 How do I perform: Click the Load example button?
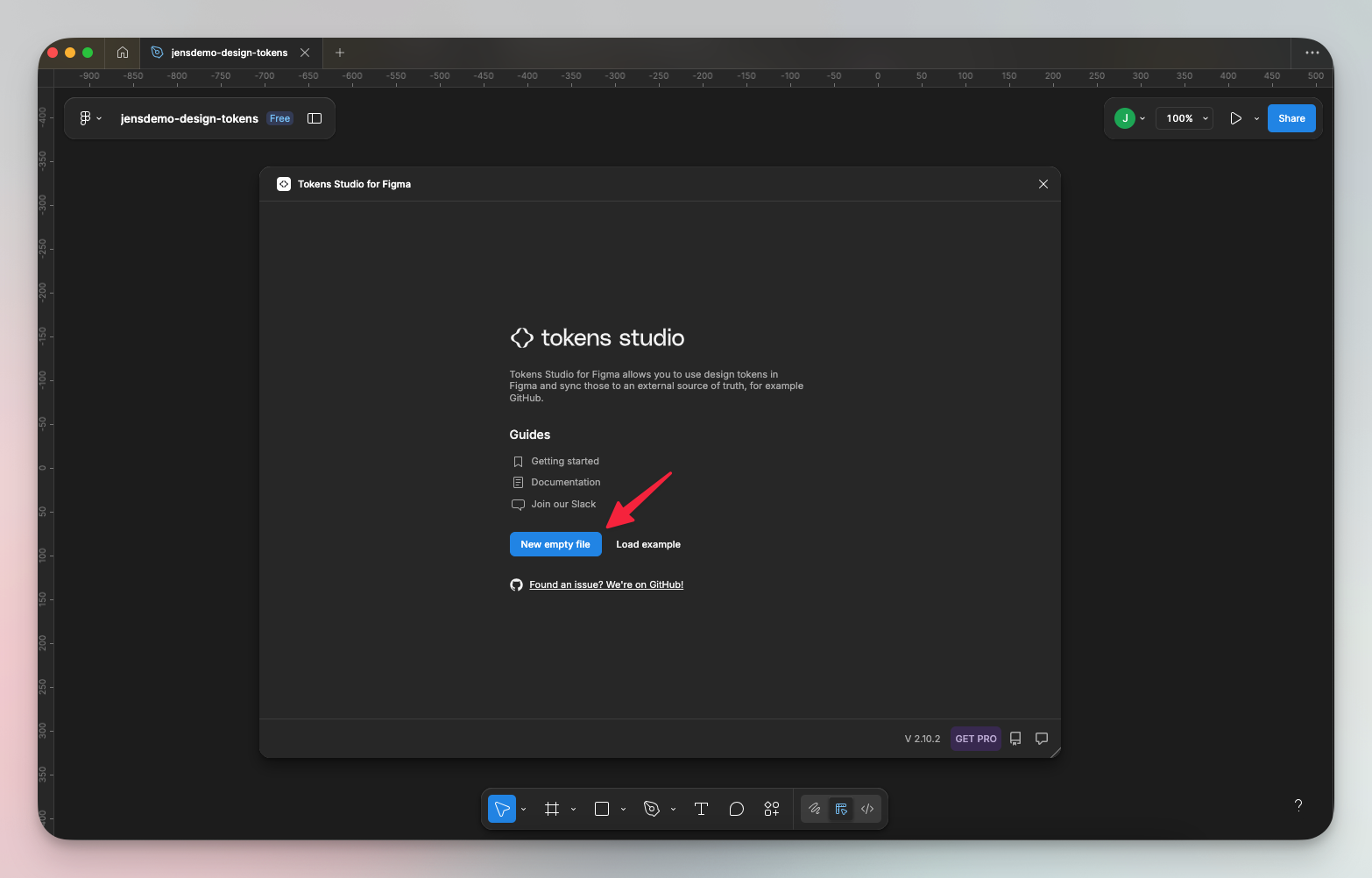tap(648, 544)
